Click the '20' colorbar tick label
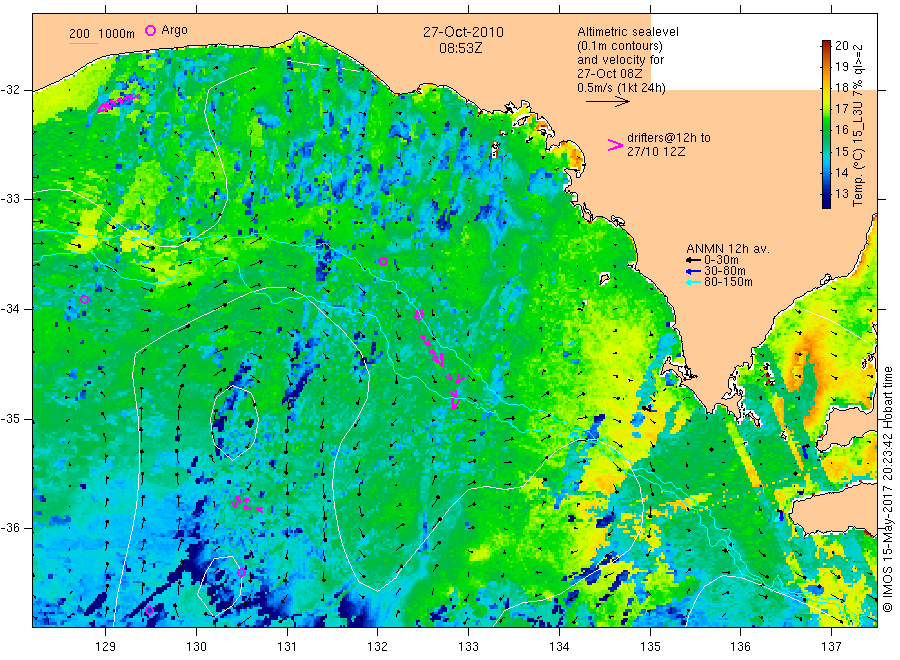Screen dimensions: 900x660 tap(841, 46)
